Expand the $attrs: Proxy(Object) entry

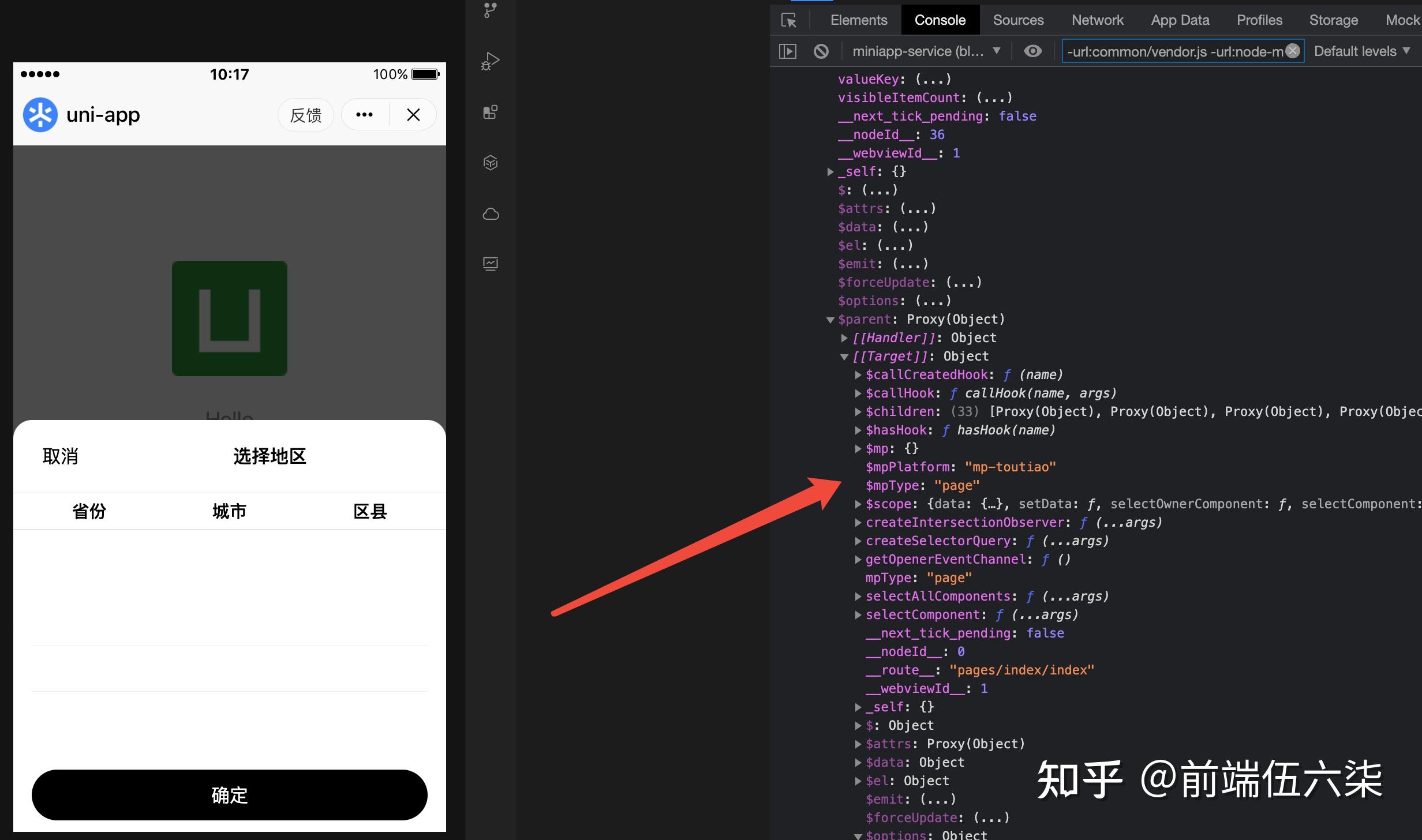pos(858,744)
